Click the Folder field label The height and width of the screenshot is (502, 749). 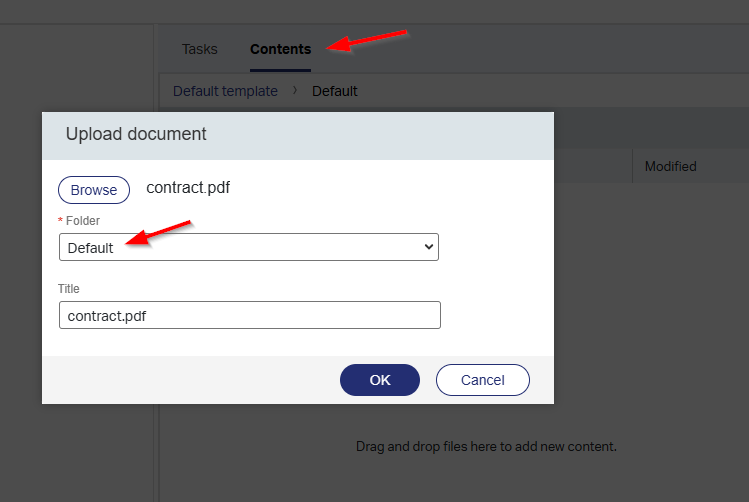click(83, 220)
